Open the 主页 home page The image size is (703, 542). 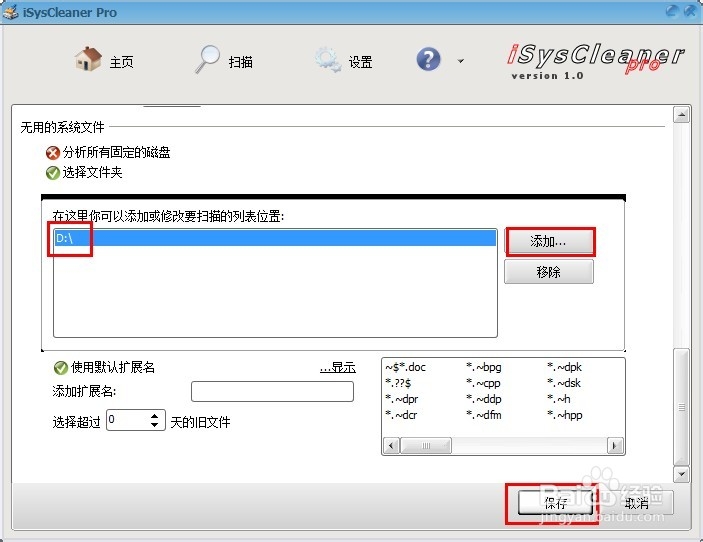tap(104, 60)
